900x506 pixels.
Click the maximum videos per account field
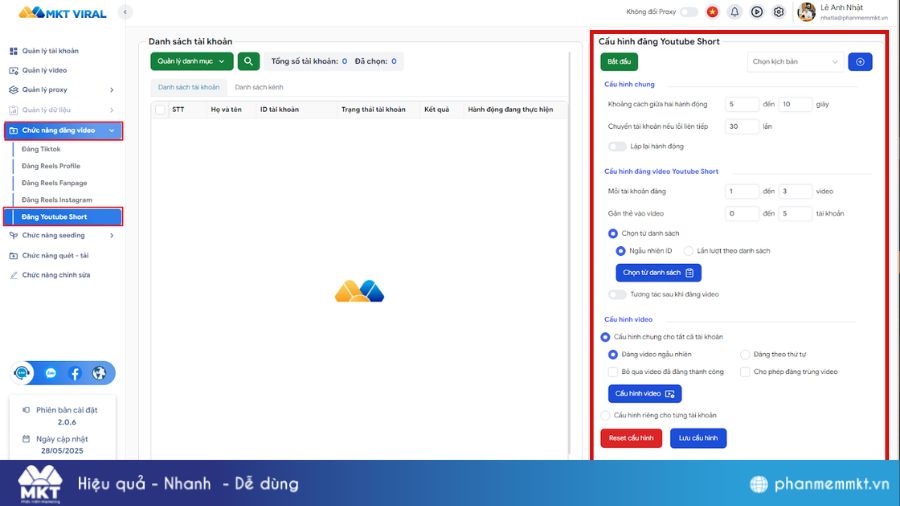tap(795, 192)
